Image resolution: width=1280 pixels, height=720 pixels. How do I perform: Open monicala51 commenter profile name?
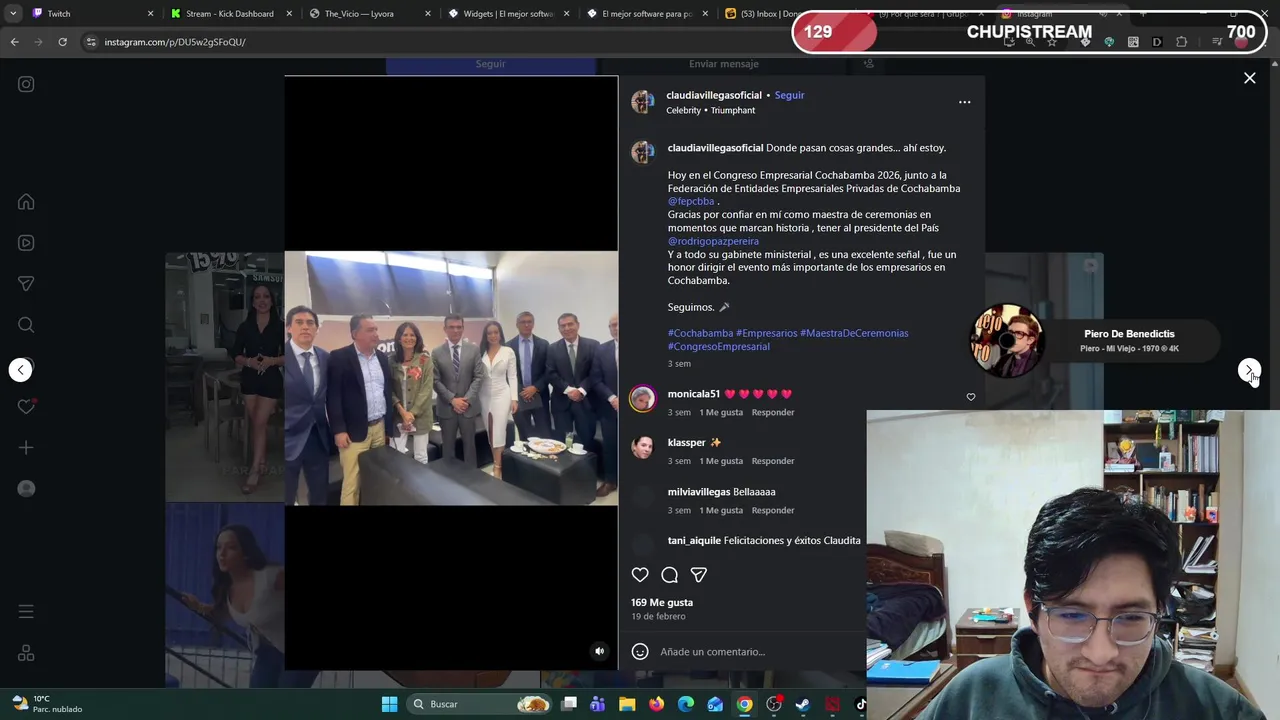click(x=694, y=394)
